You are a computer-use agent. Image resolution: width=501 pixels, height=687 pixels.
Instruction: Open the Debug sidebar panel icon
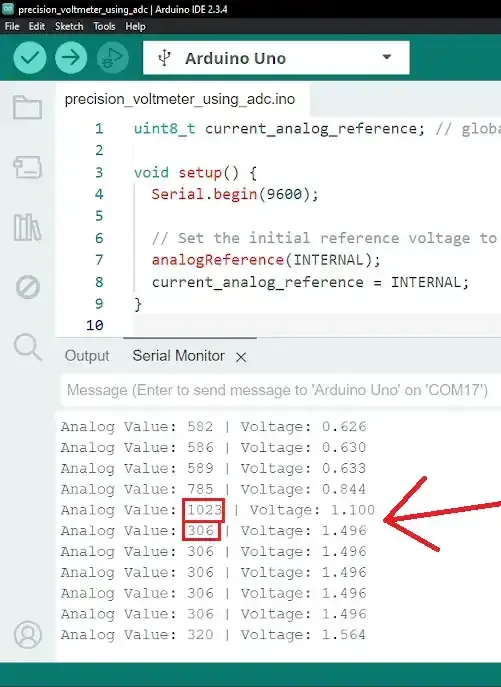click(28, 287)
